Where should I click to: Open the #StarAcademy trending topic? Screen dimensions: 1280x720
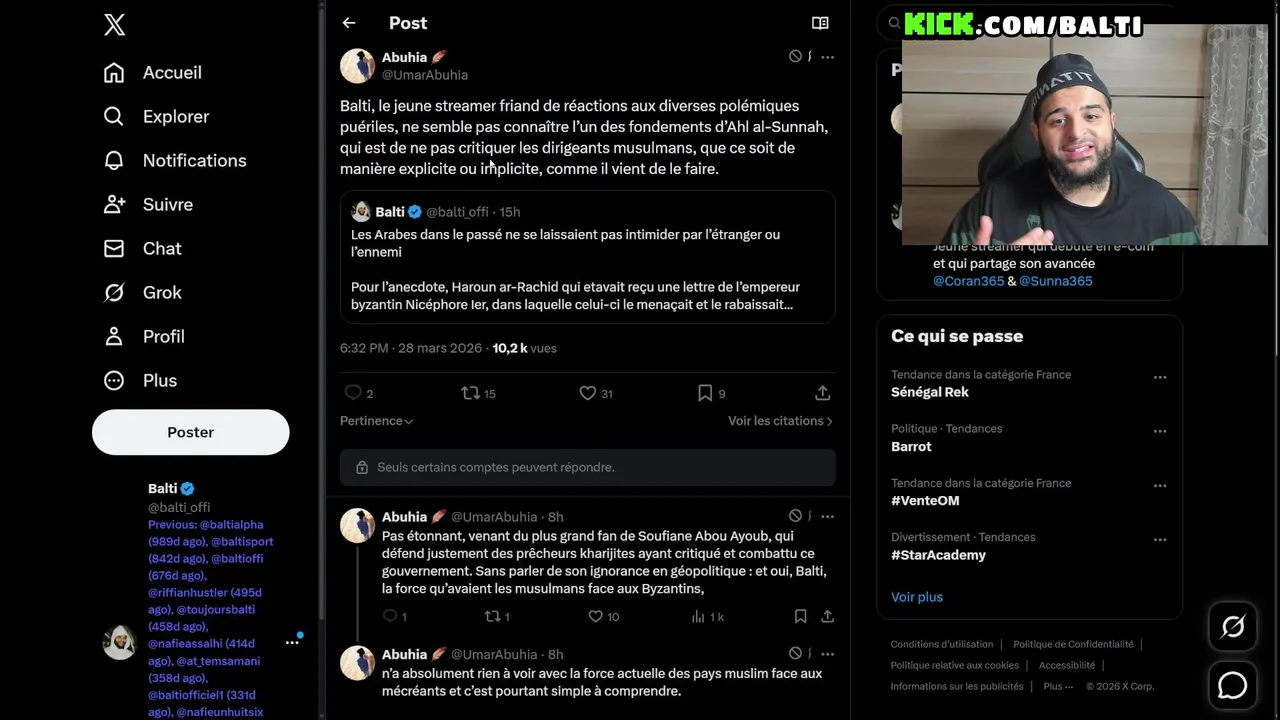coord(938,555)
